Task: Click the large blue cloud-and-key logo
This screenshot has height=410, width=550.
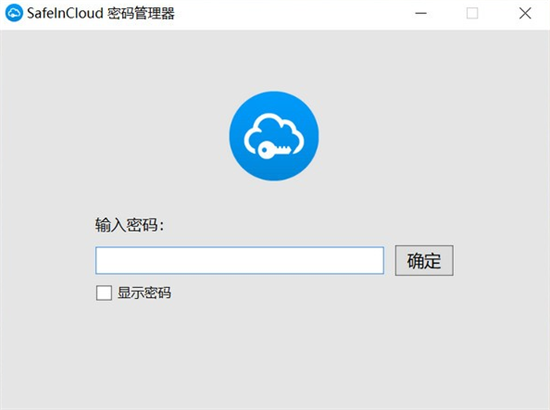Action: coord(274,136)
